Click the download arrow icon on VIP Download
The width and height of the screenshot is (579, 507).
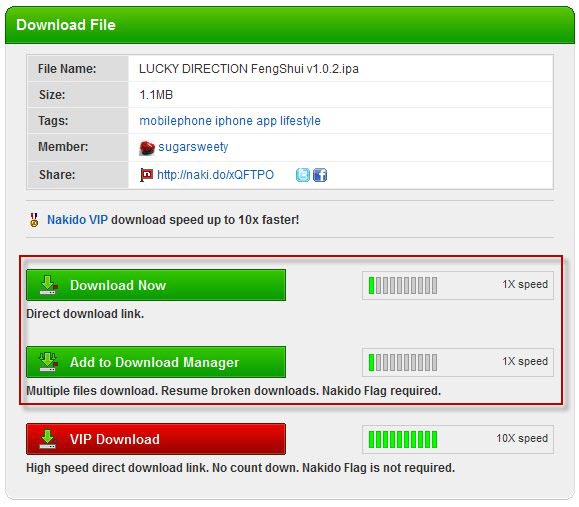[x=48, y=439]
